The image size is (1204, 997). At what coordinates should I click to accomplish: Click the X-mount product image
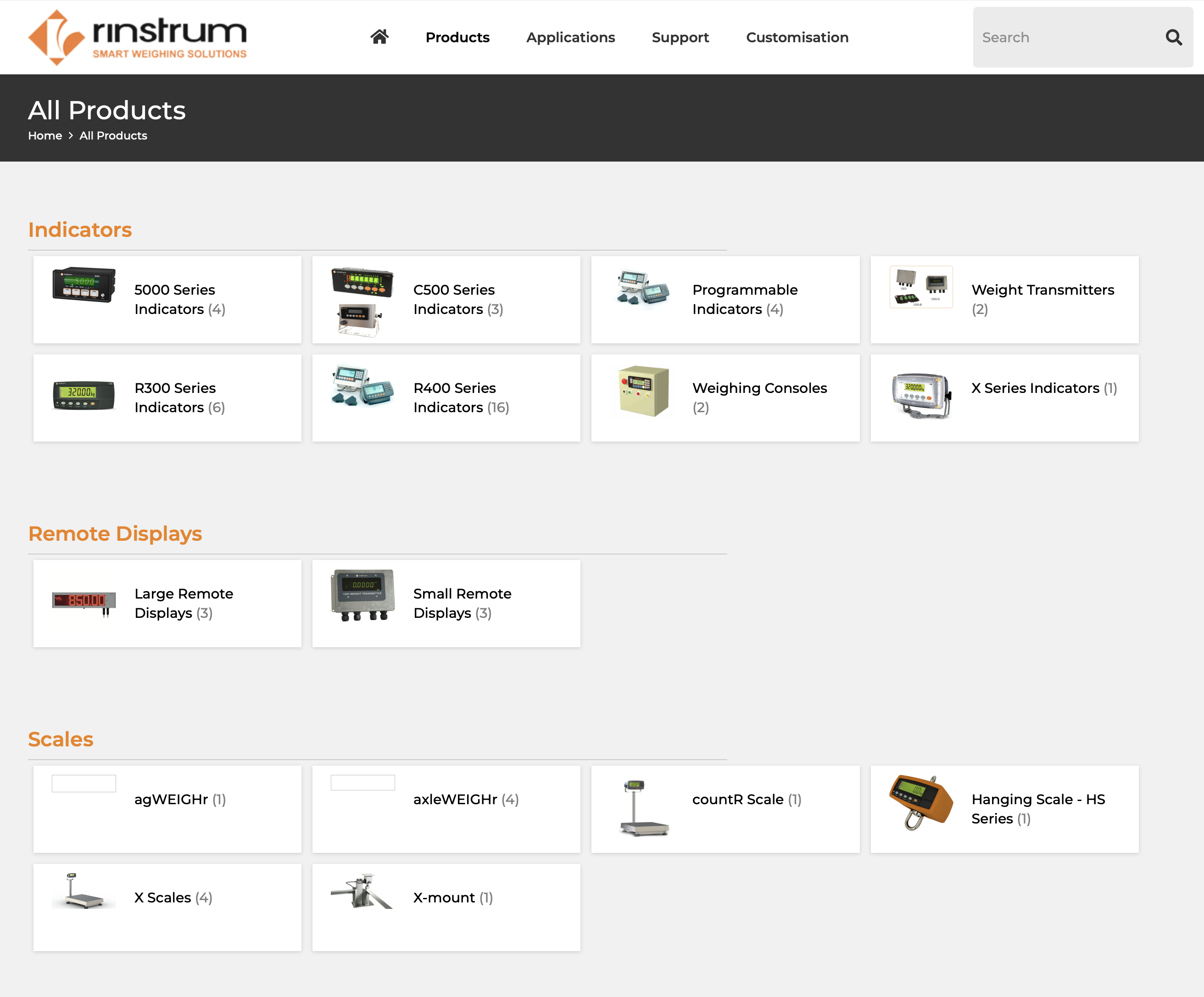[x=362, y=891]
